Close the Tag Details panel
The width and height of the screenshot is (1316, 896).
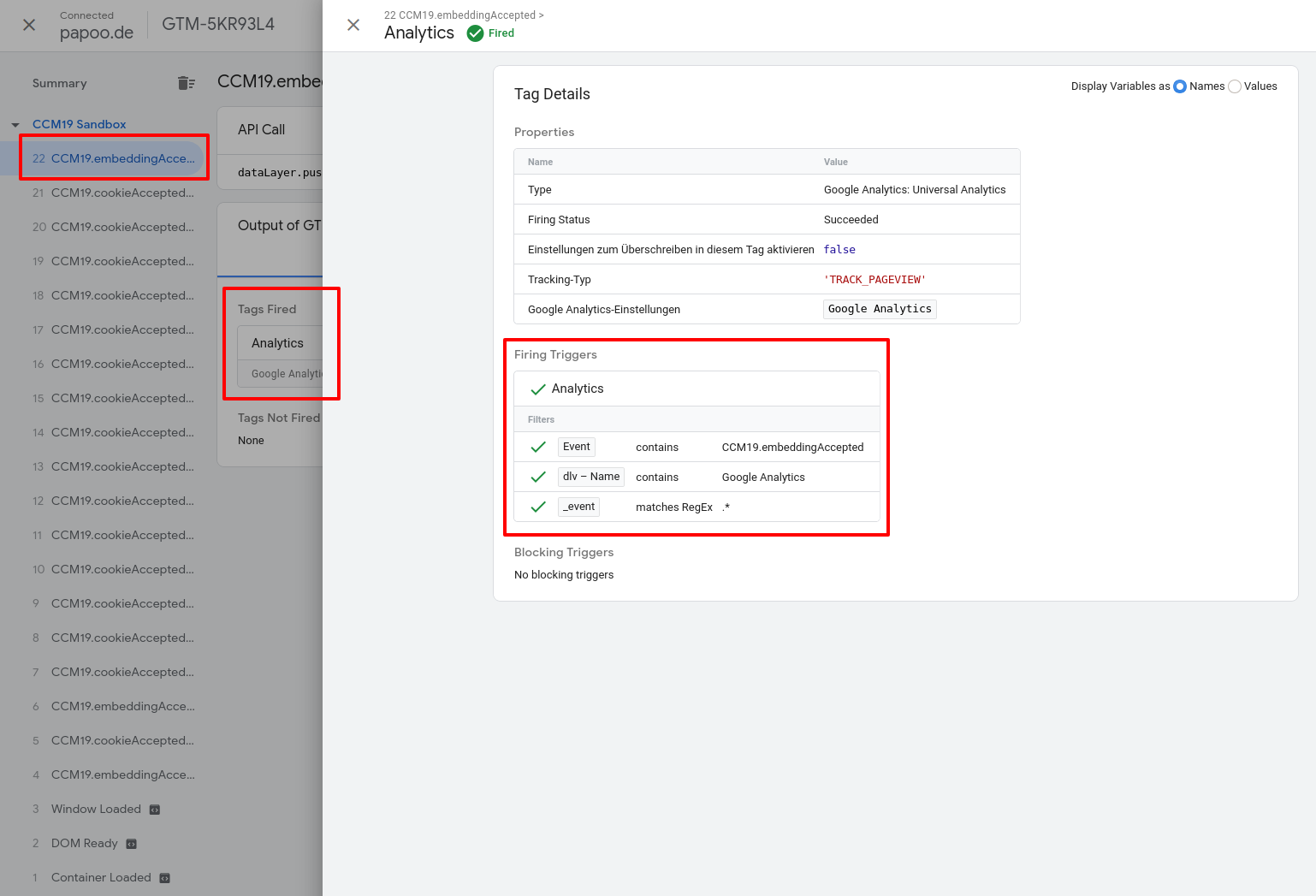(353, 25)
